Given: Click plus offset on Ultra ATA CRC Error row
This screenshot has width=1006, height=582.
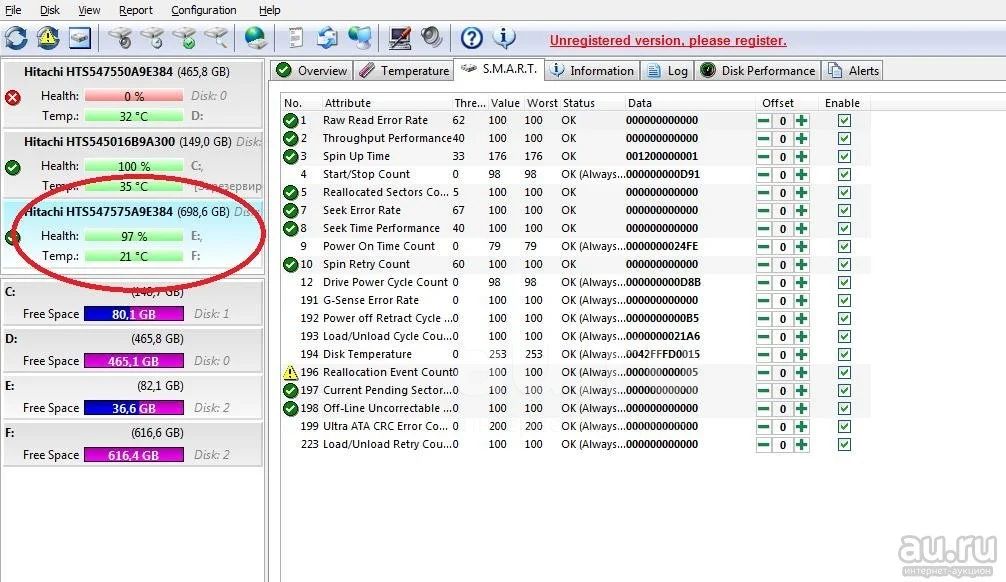Looking at the screenshot, I should tap(801, 426).
